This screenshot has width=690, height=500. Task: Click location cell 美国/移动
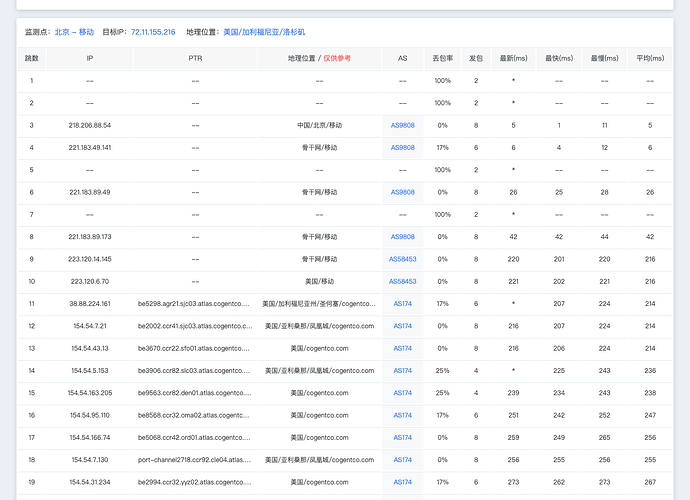point(319,281)
